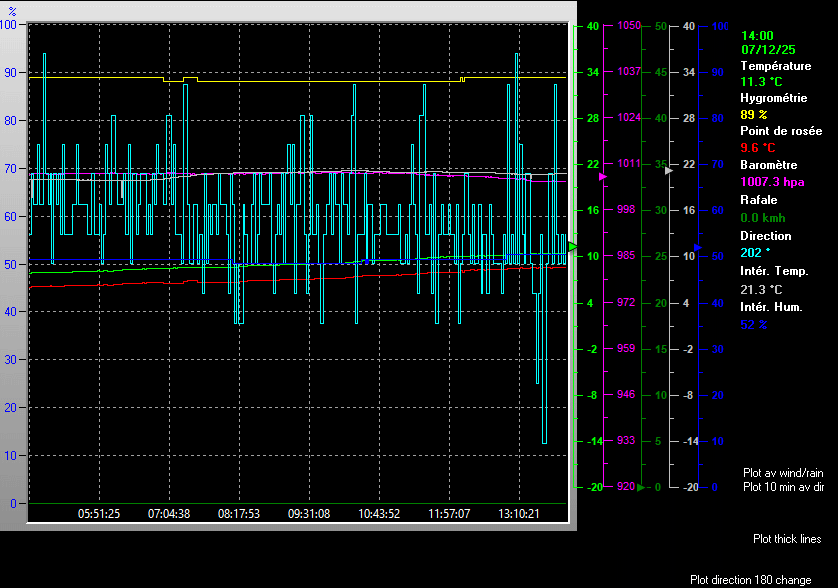Click the 1007.3 hpa pressure reading
The width and height of the screenshot is (838, 588).
771,182
